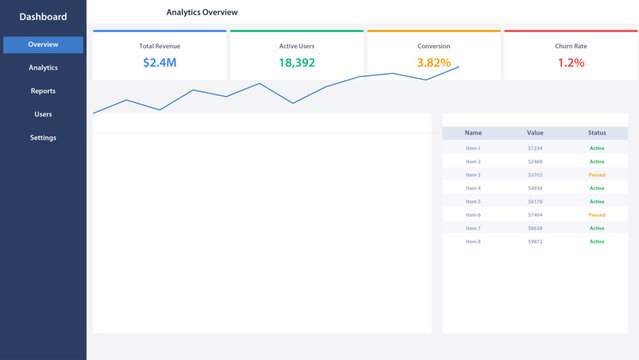Open the Analytics sidebar item
The image size is (639, 360).
tap(43, 68)
